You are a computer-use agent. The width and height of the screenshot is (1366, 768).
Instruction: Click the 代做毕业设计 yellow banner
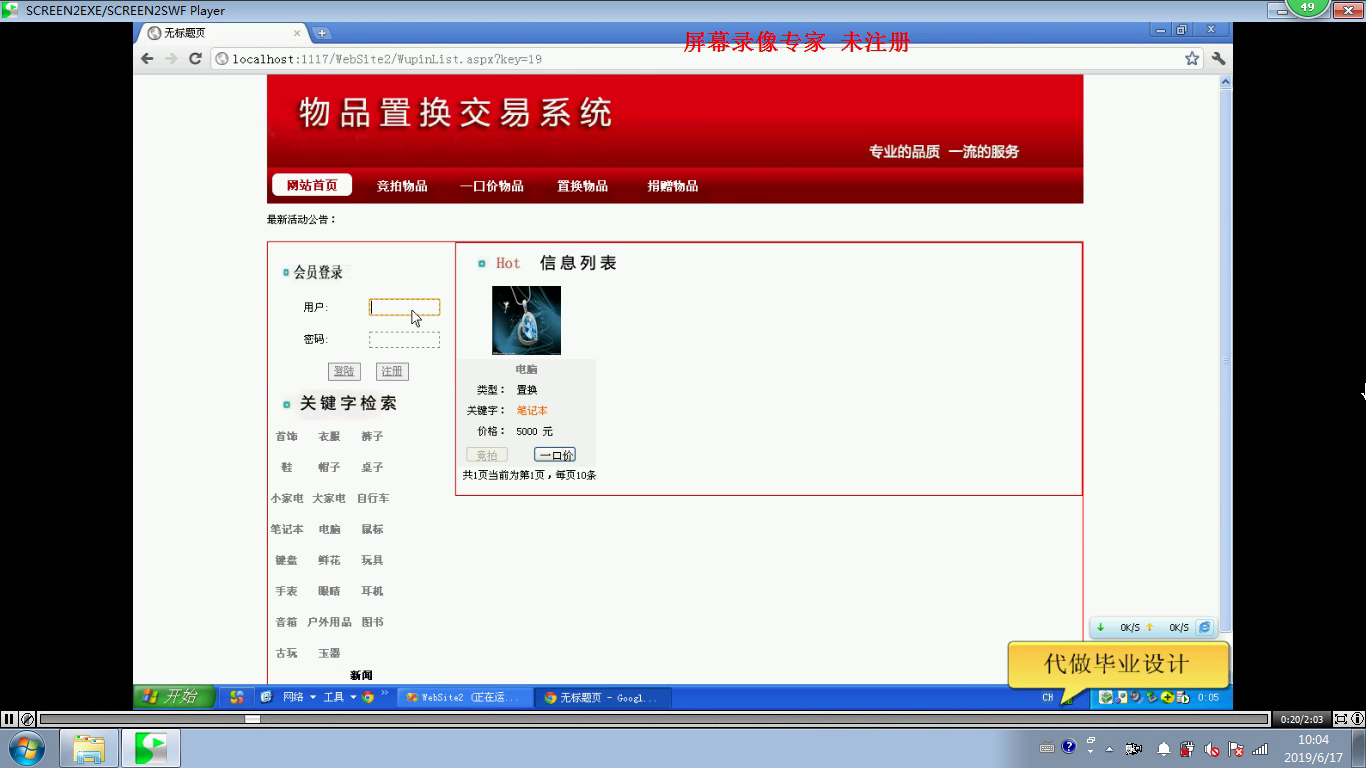[x=1117, y=664]
